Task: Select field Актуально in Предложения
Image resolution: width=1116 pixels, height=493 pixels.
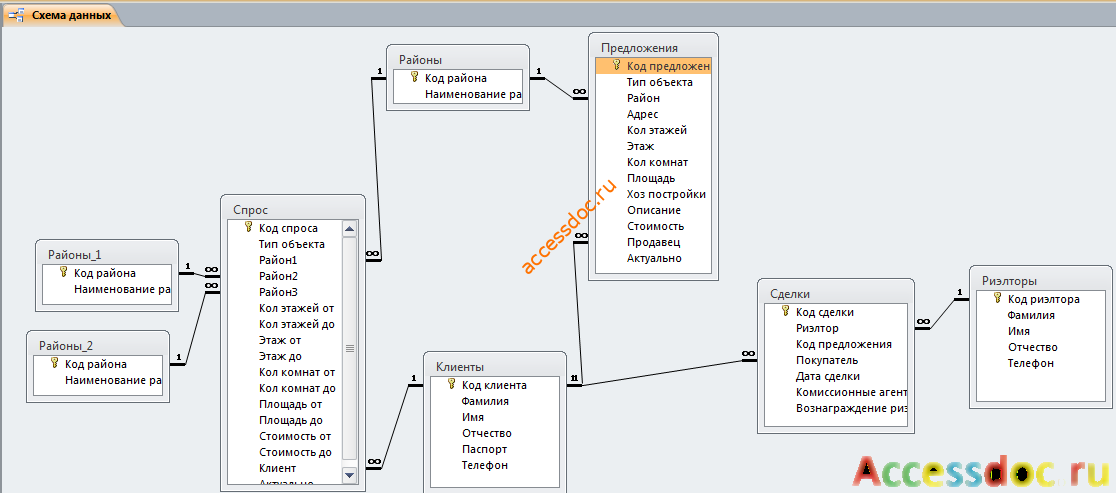Action: 655,258
